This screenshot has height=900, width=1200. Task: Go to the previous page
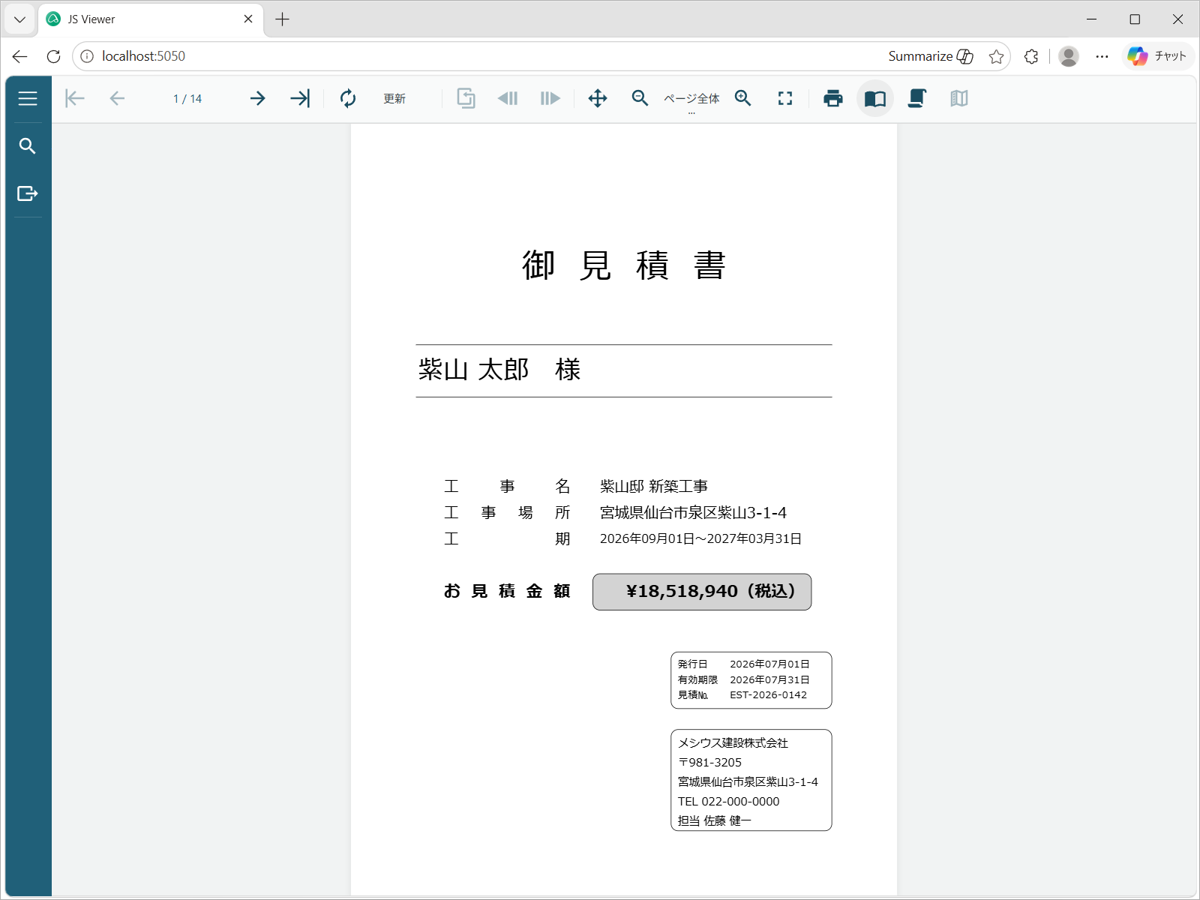(117, 98)
